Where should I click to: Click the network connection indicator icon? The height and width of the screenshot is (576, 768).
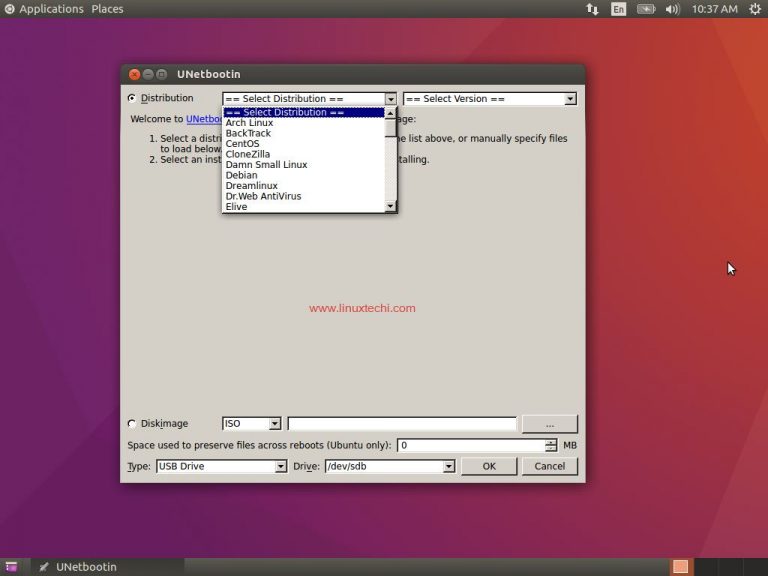point(592,9)
